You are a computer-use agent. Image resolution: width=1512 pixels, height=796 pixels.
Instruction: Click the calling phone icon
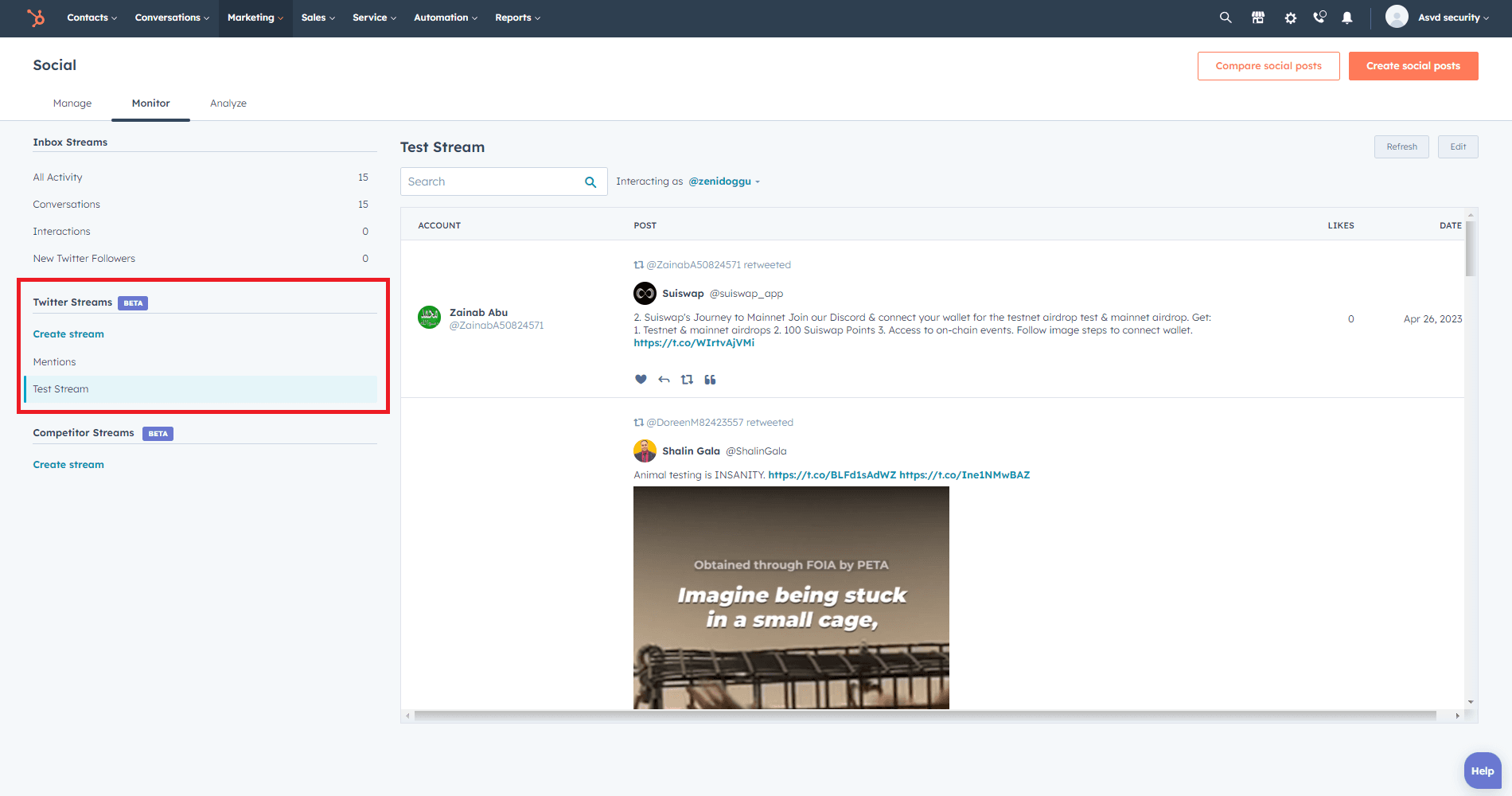pos(1319,17)
